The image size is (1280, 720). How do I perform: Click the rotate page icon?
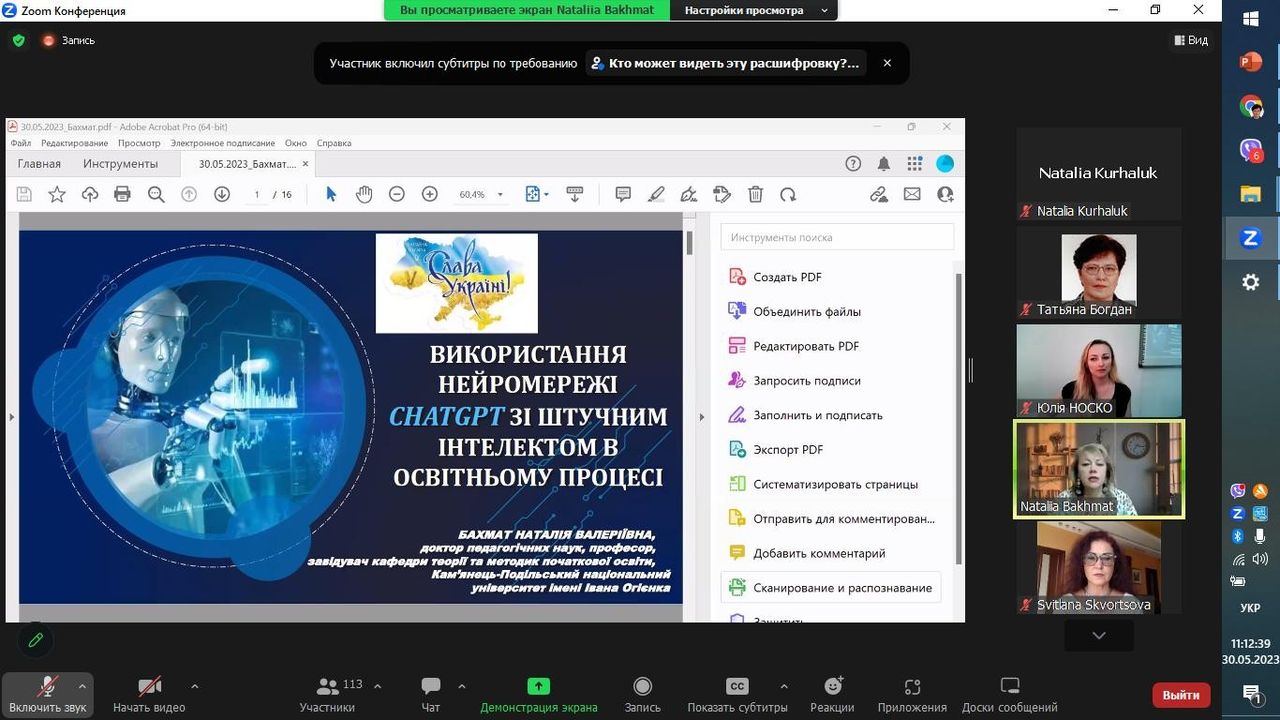point(788,194)
